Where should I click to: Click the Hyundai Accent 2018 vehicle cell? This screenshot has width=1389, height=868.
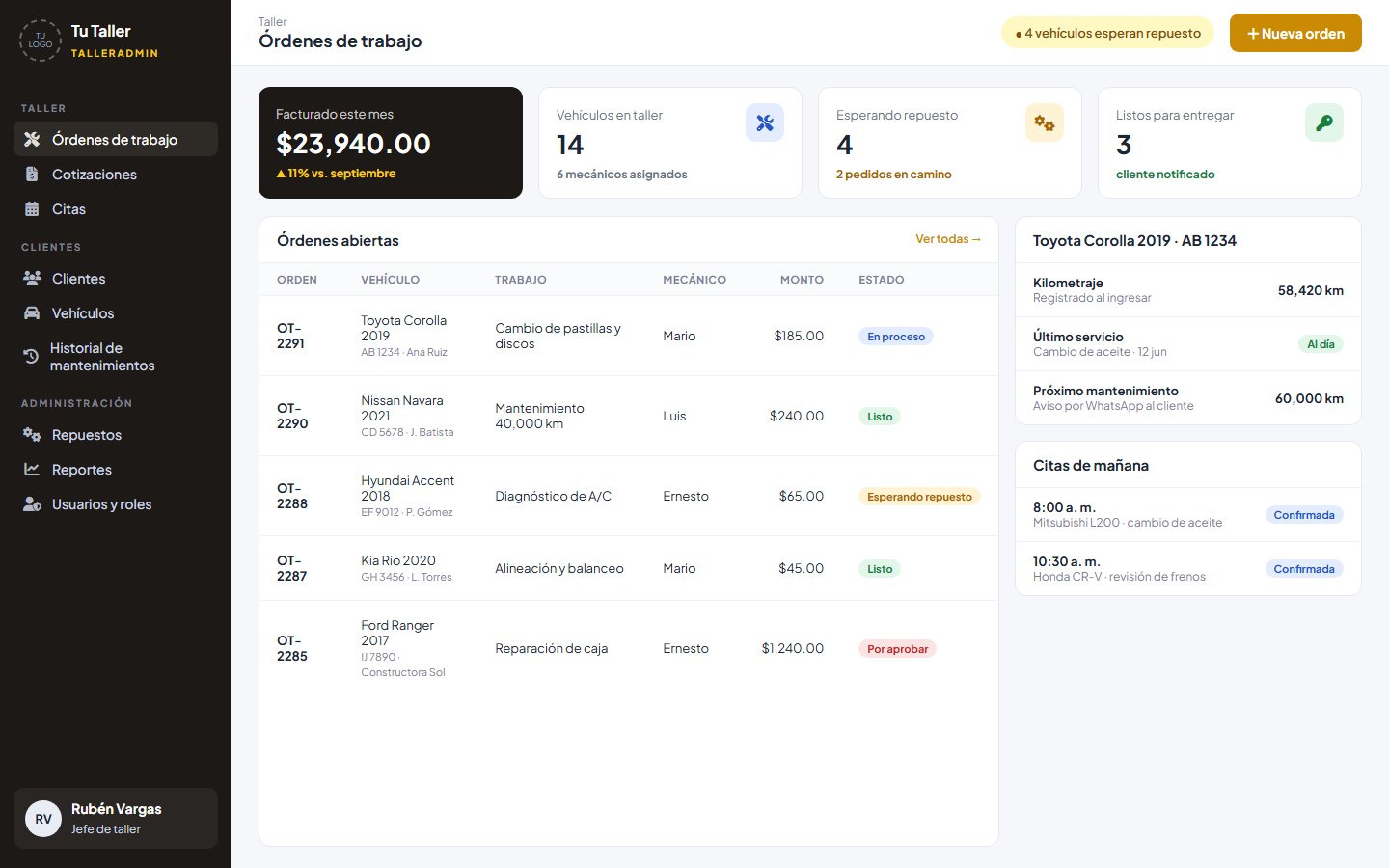(412, 496)
